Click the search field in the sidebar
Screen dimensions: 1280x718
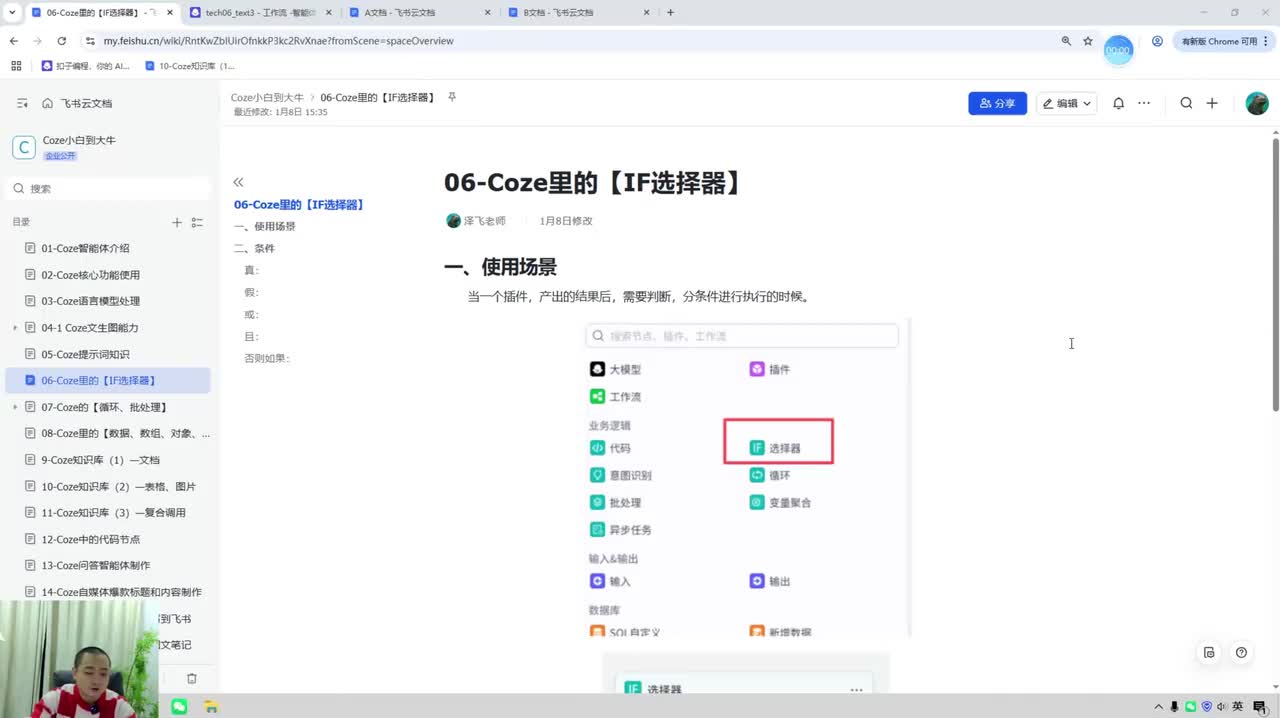click(108, 188)
